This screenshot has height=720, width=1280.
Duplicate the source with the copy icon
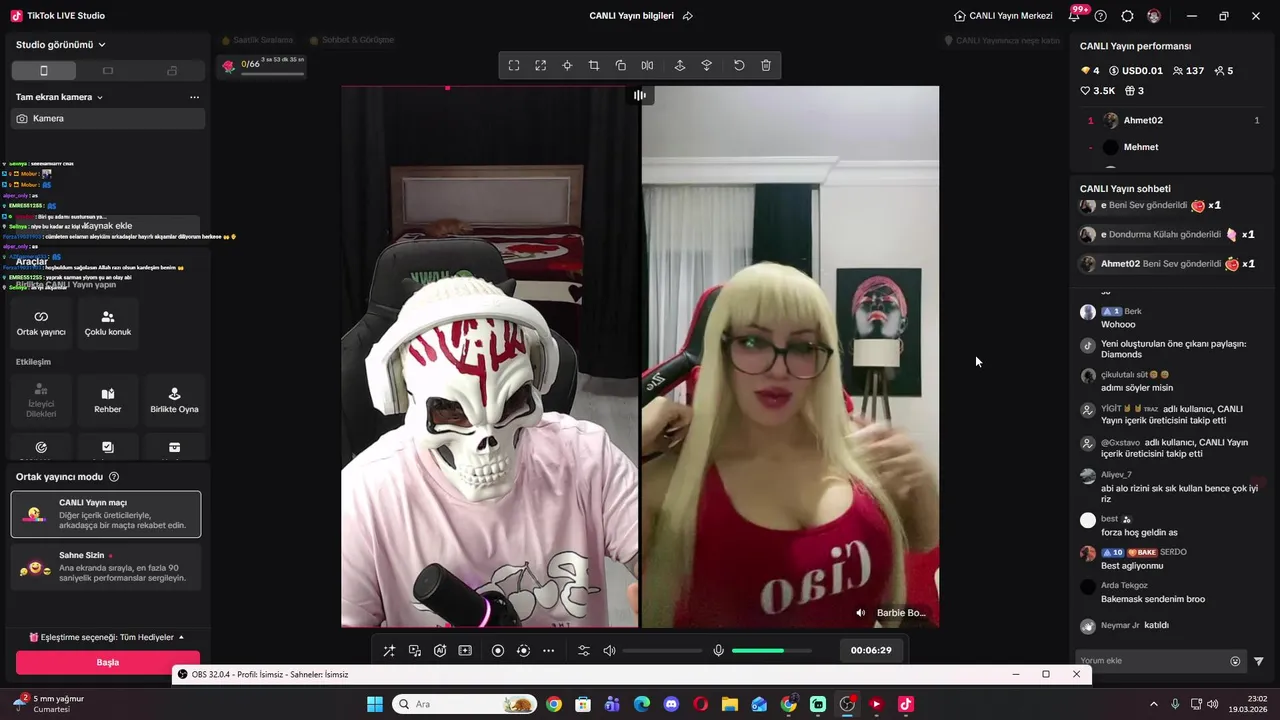[621, 65]
